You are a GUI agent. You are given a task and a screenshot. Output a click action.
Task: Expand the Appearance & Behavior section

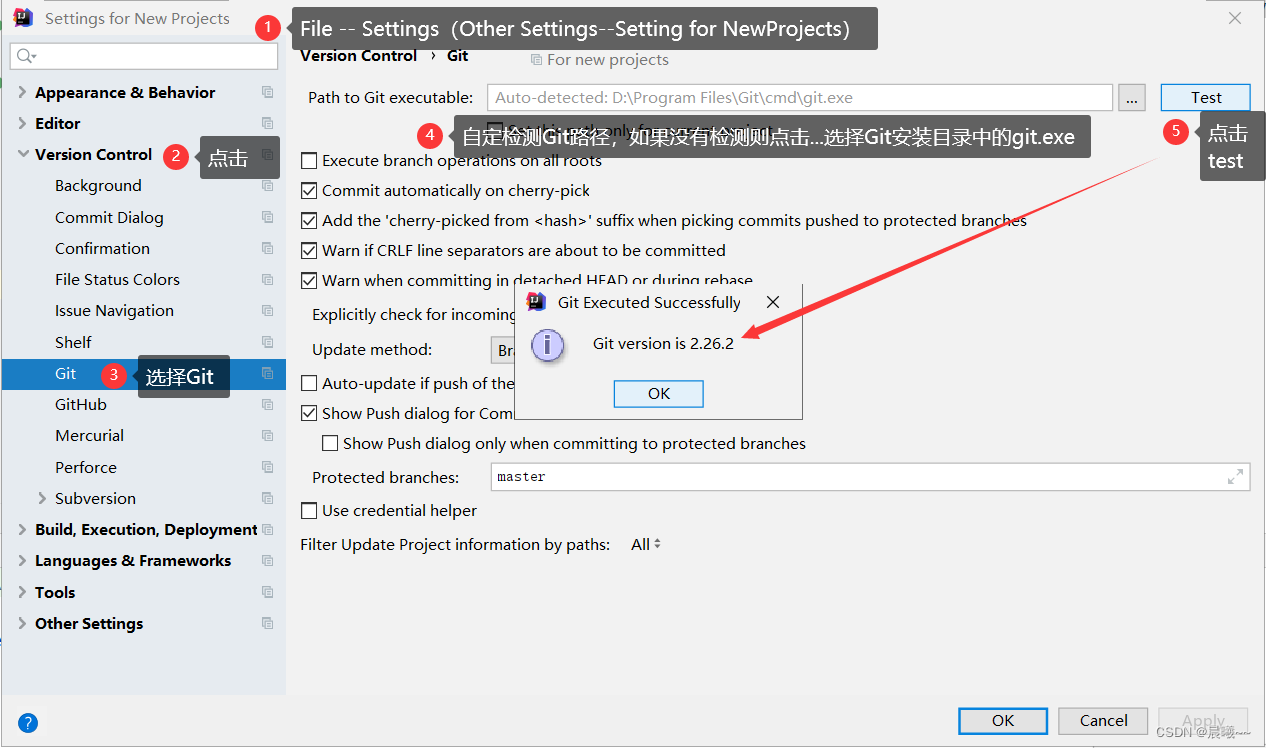23,92
